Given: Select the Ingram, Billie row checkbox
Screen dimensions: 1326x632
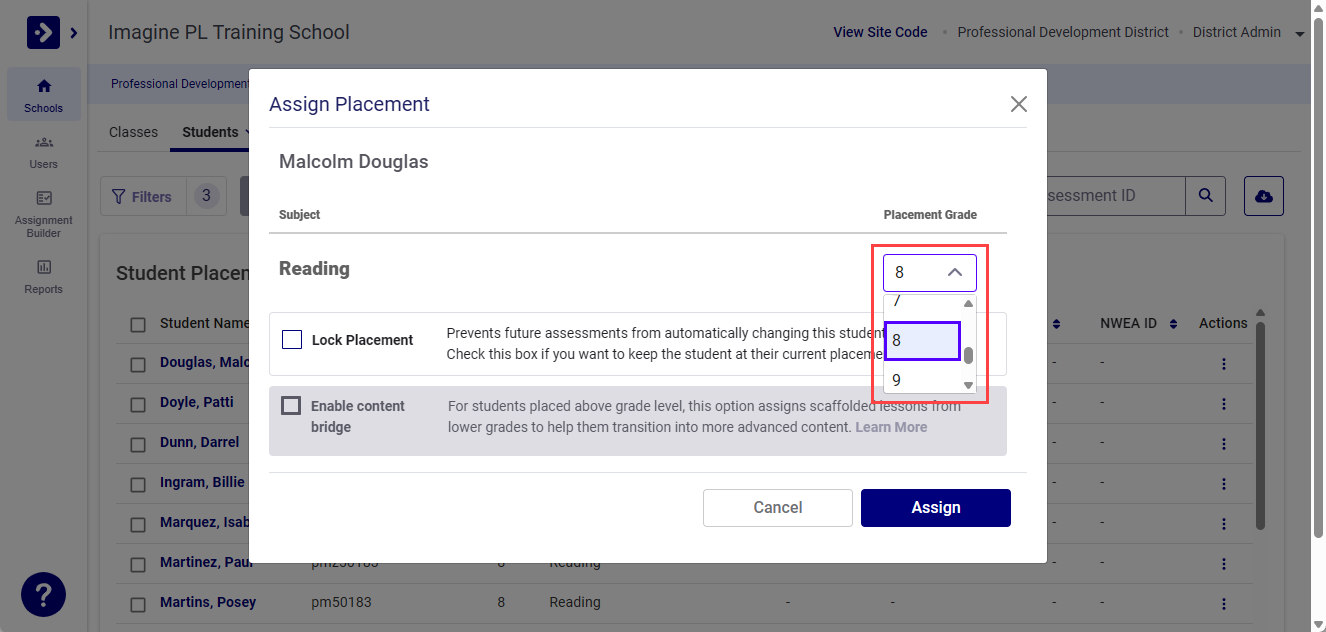Looking at the screenshot, I should 138,484.
